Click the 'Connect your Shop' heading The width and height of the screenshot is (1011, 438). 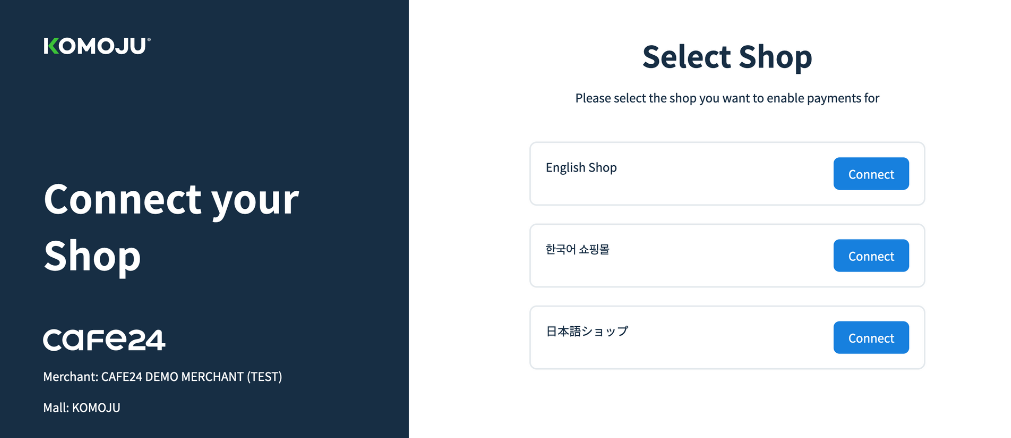pos(171,227)
